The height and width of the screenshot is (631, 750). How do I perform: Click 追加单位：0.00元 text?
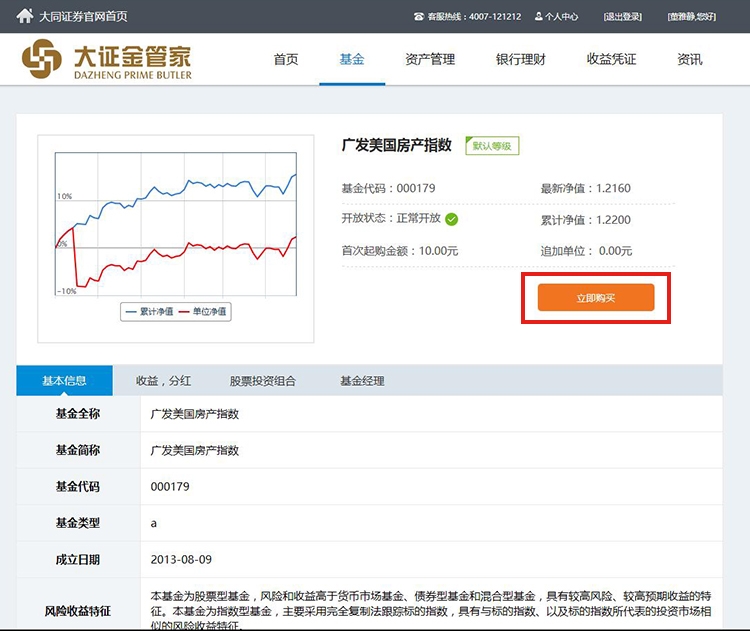click(x=586, y=251)
